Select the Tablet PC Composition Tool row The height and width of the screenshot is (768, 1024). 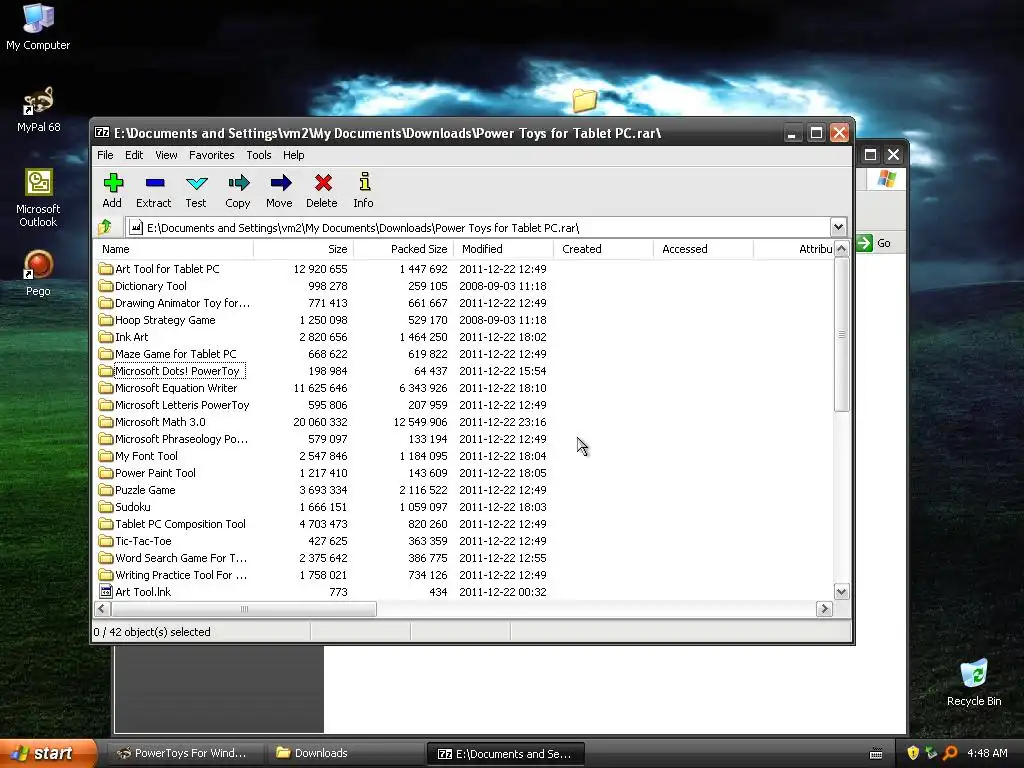[464, 523]
